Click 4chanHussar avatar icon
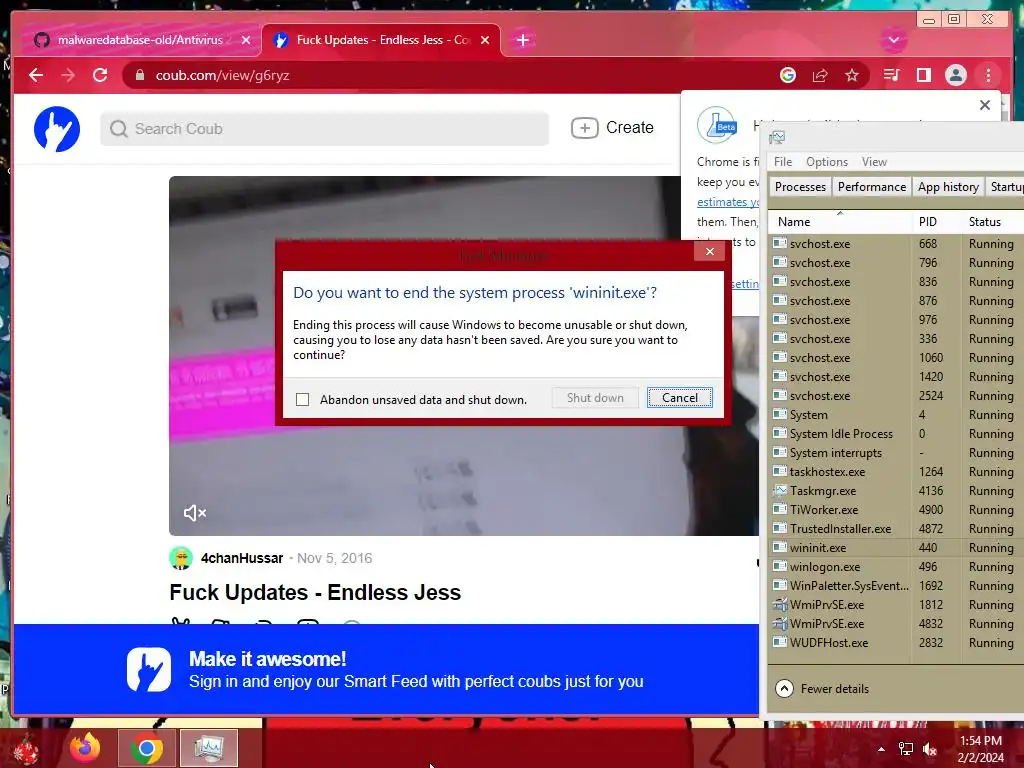Viewport: 1024px width, 768px height. point(181,558)
